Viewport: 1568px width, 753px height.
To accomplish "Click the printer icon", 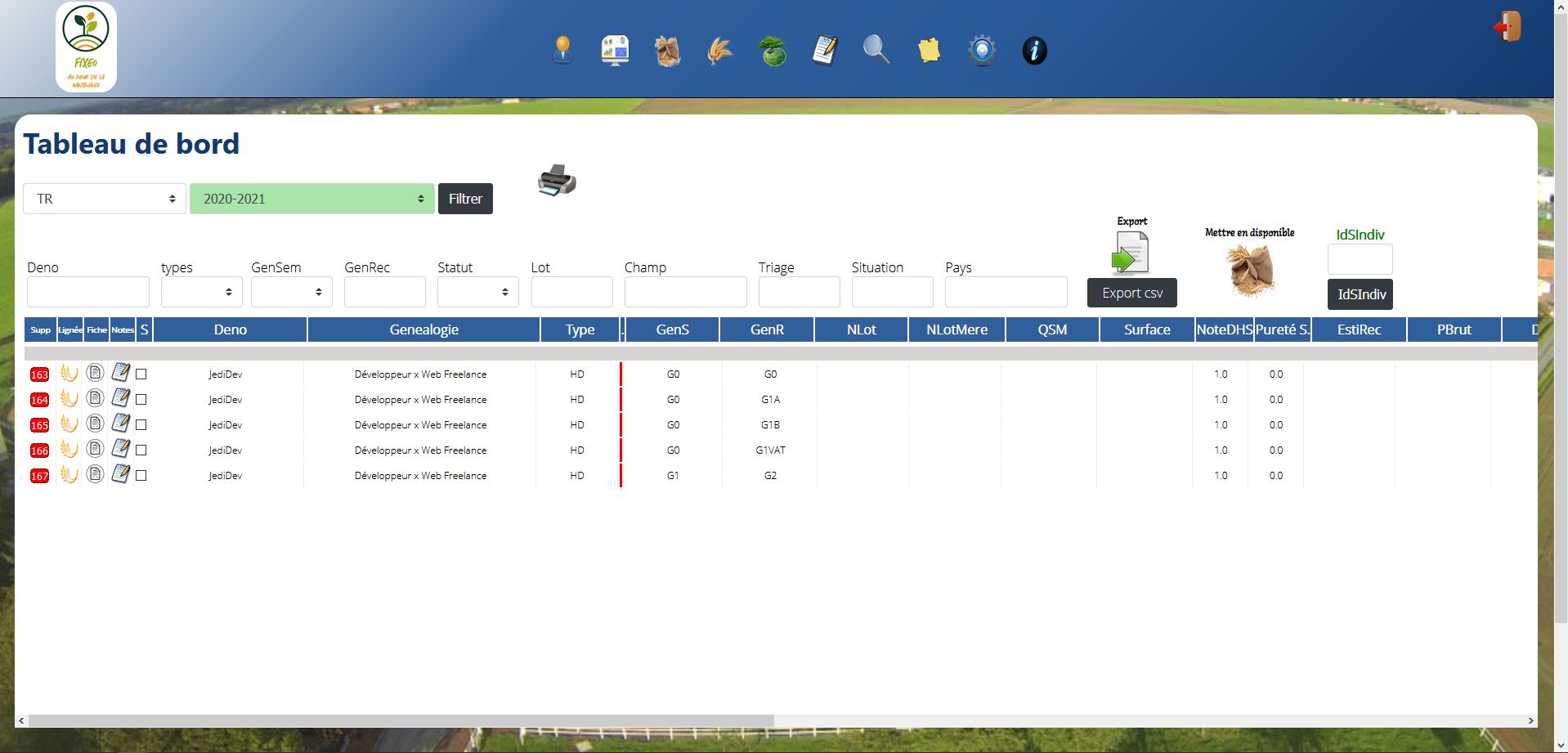I will point(557,181).
